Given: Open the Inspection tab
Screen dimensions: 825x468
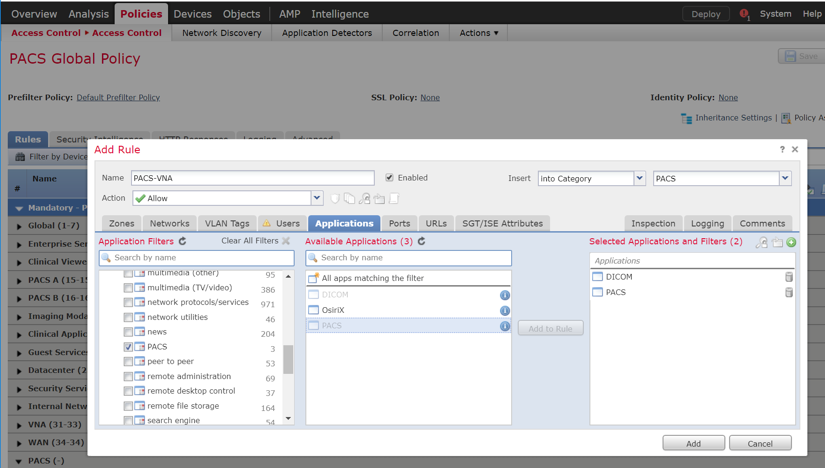Looking at the screenshot, I should [x=653, y=223].
